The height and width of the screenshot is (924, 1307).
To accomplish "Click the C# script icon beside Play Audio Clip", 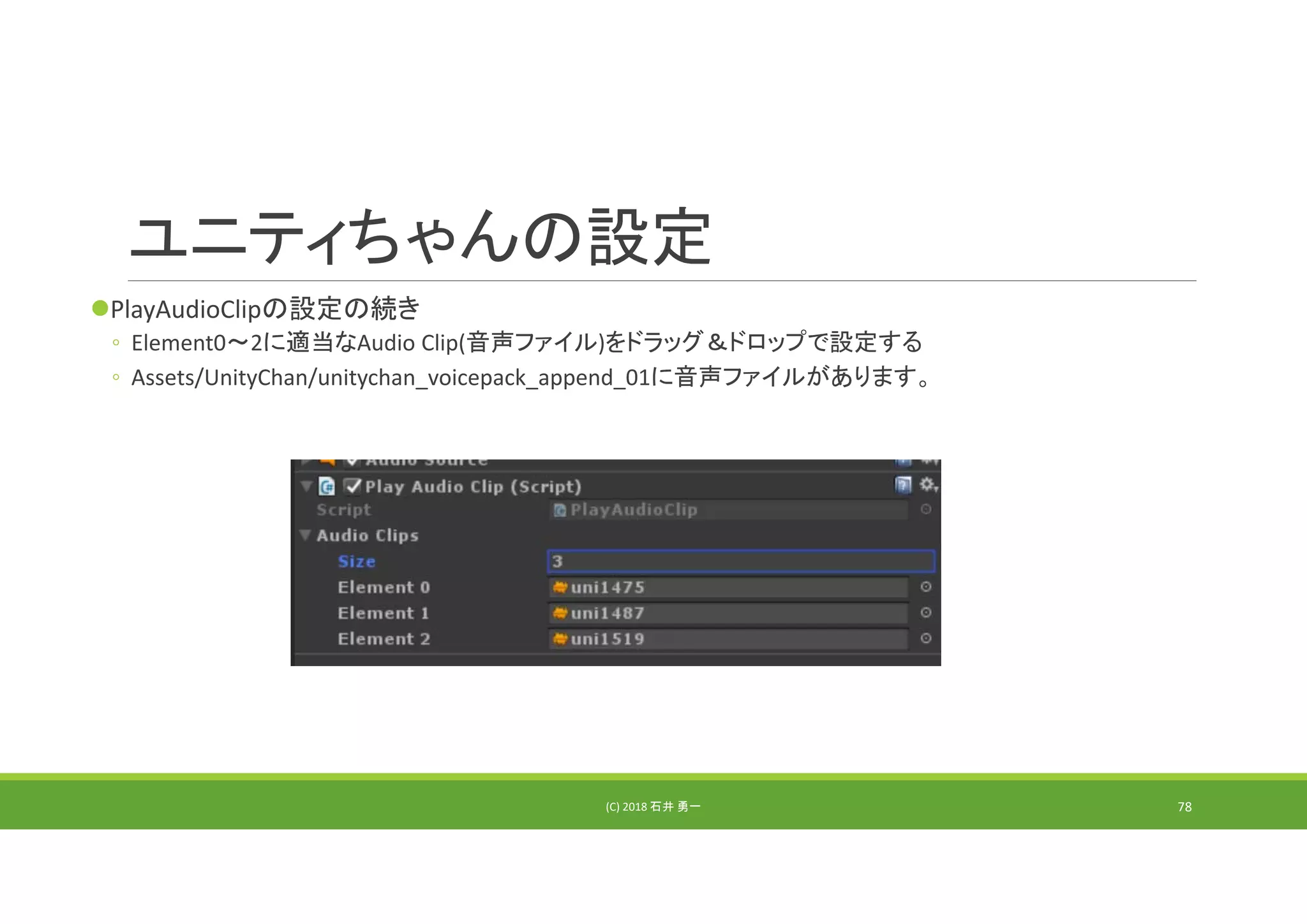I will pos(327,486).
